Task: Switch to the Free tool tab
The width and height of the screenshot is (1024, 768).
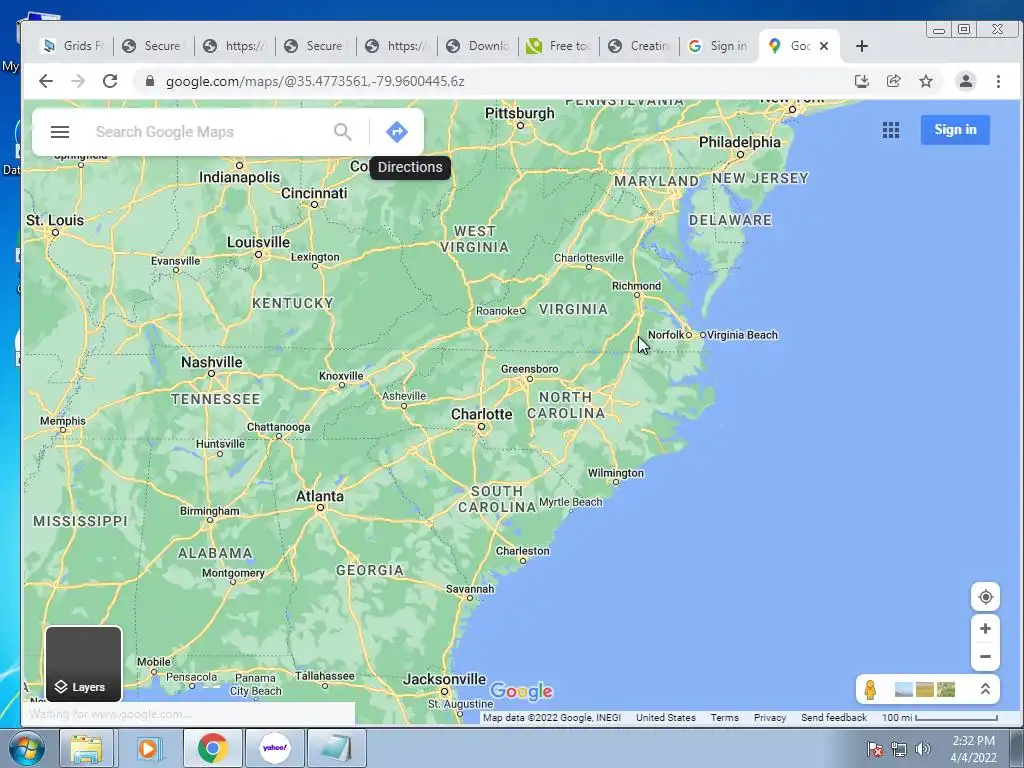Action: coord(558,46)
